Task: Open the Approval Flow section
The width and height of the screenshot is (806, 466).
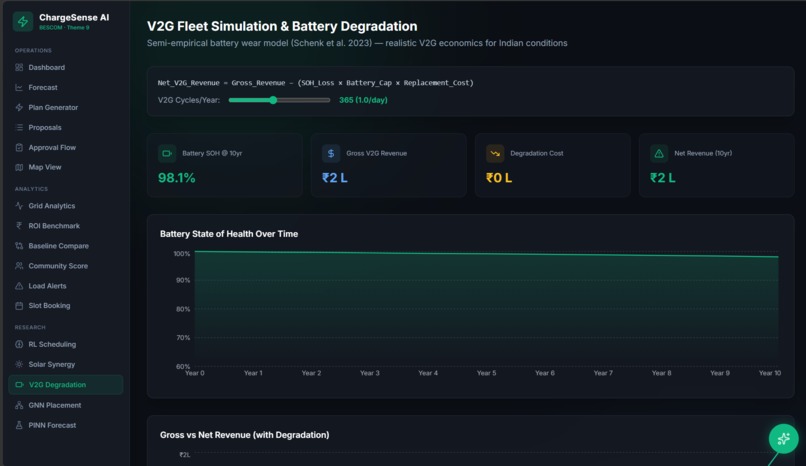Action: click(66, 147)
